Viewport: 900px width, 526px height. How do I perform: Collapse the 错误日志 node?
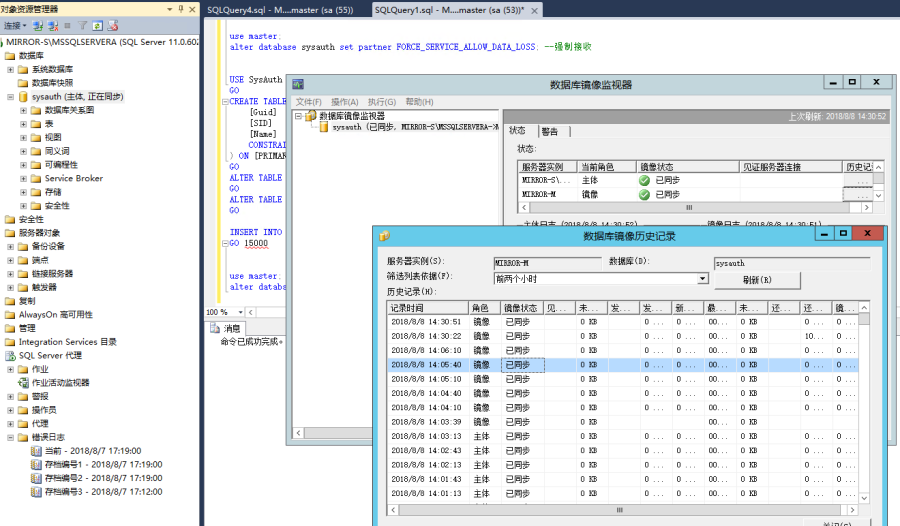[x=10, y=438]
